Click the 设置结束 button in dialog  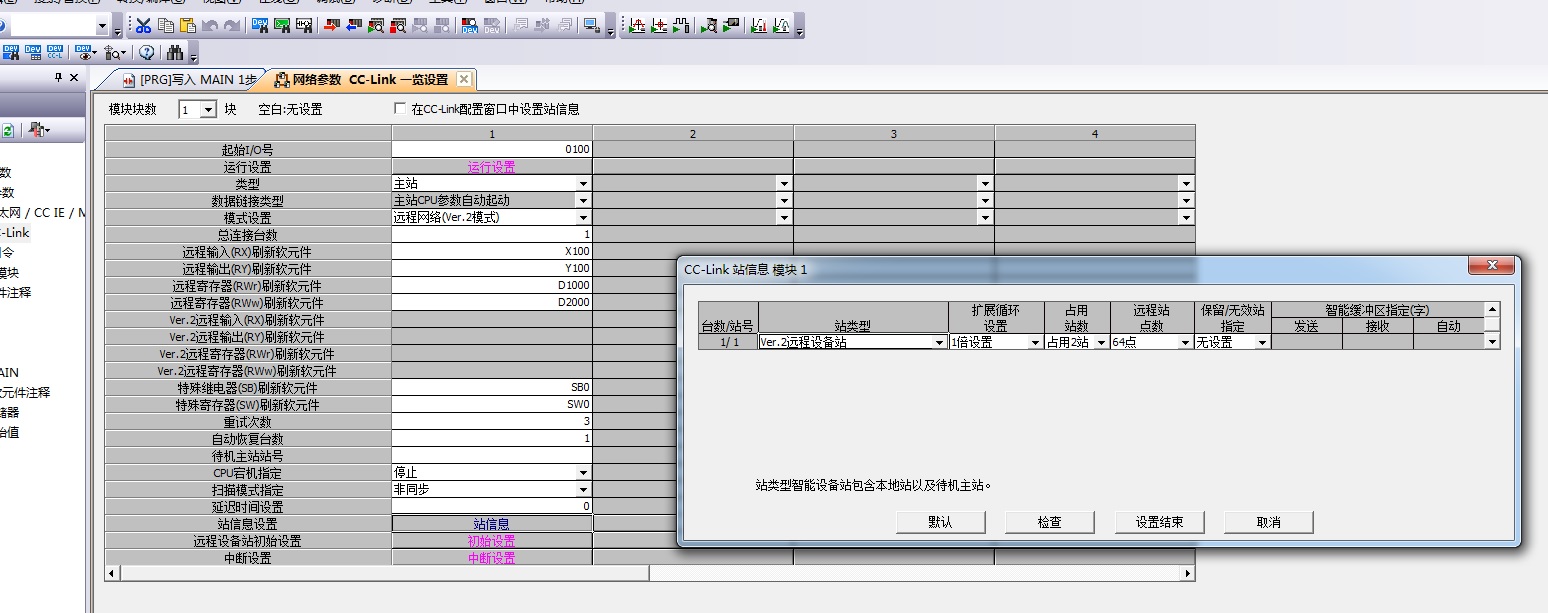coord(1159,522)
